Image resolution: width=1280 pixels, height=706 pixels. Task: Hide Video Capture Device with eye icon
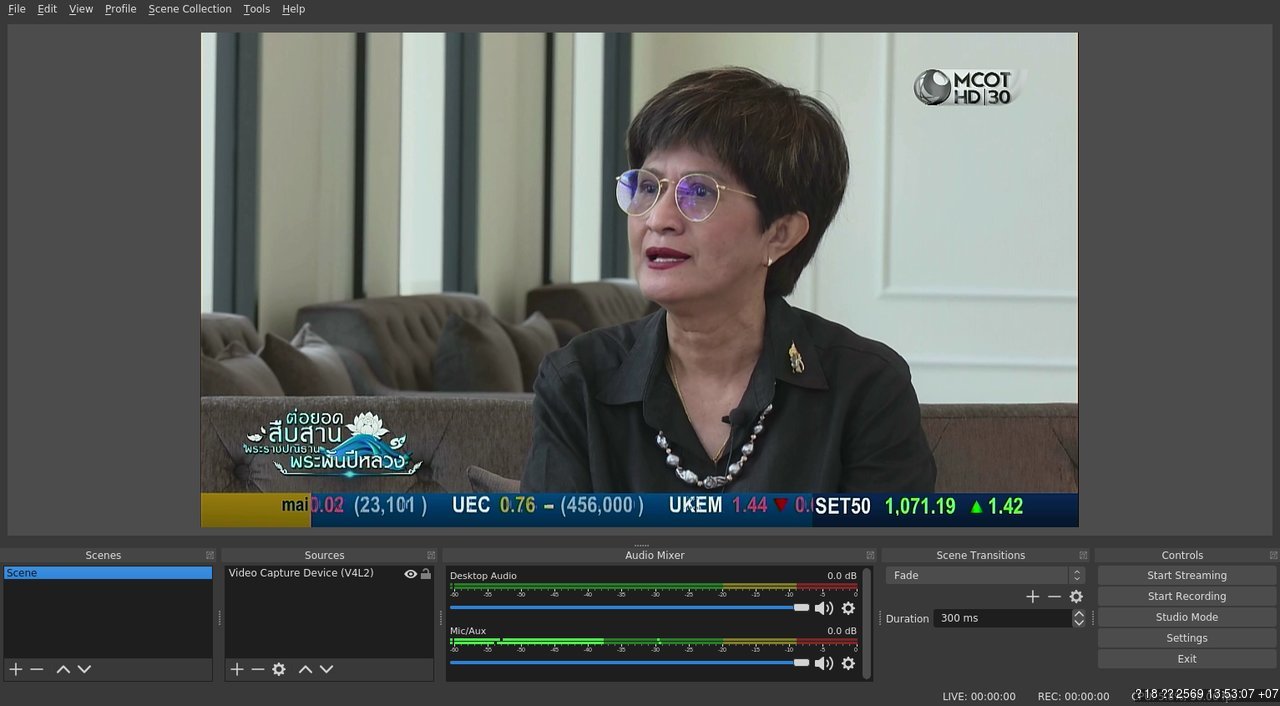click(x=410, y=574)
